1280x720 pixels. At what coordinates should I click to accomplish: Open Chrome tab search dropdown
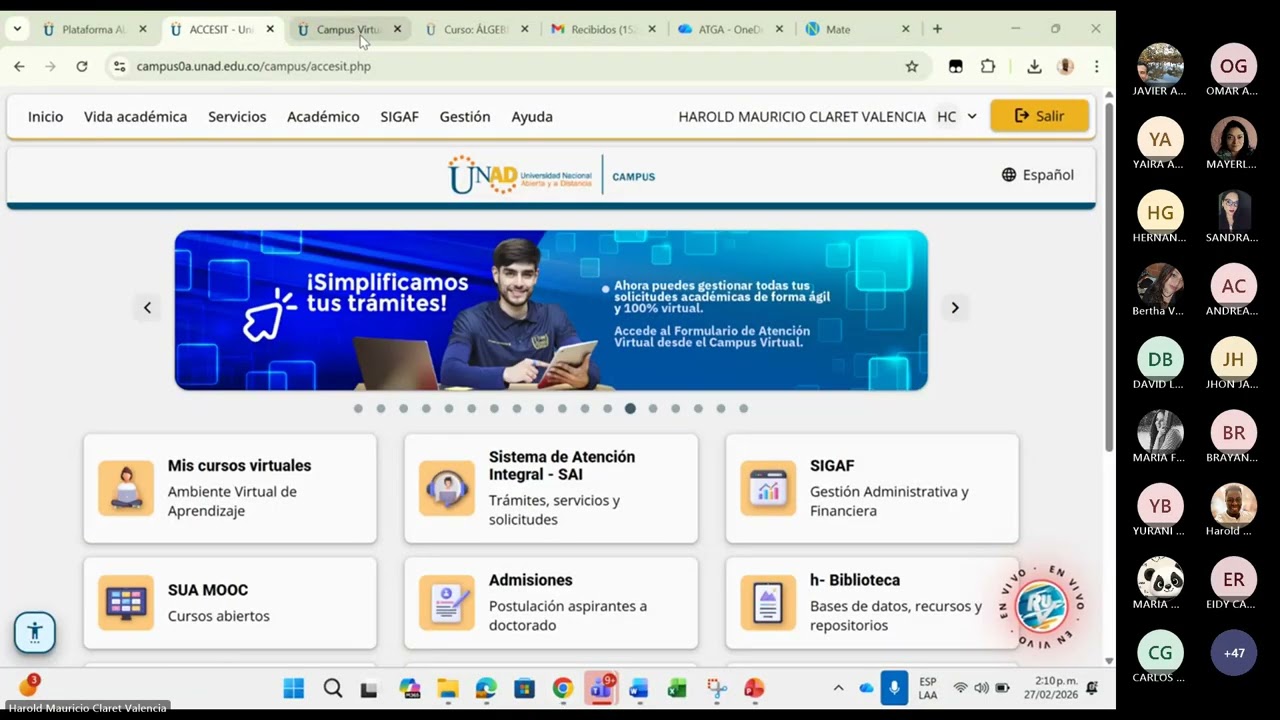[x=17, y=29]
